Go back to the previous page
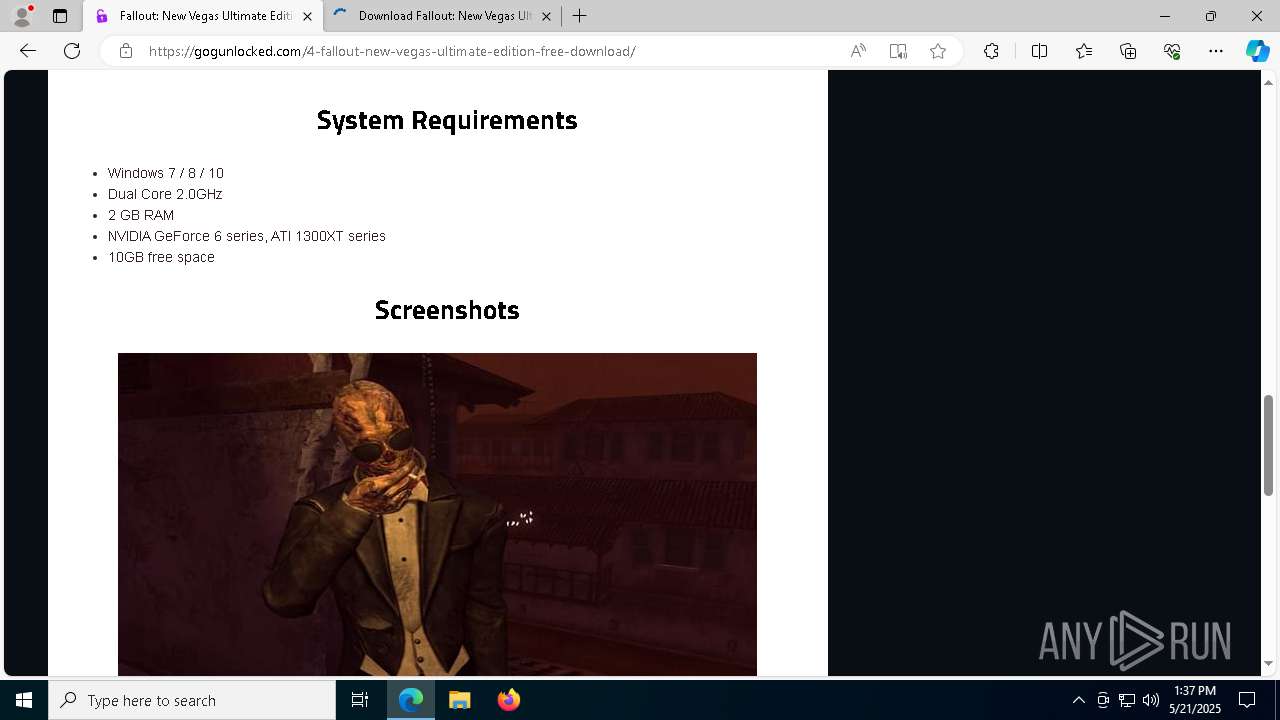The height and width of the screenshot is (720, 1280). [x=28, y=51]
